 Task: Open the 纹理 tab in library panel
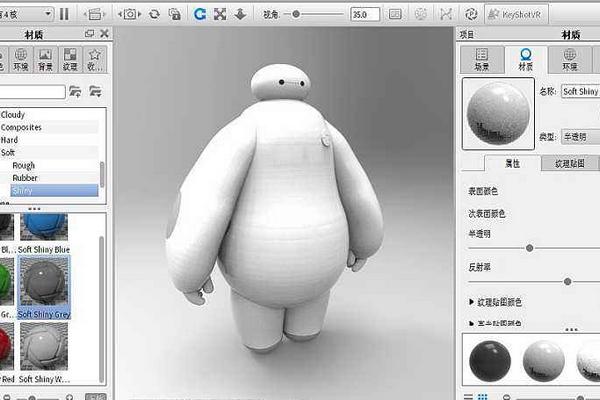tap(70, 60)
